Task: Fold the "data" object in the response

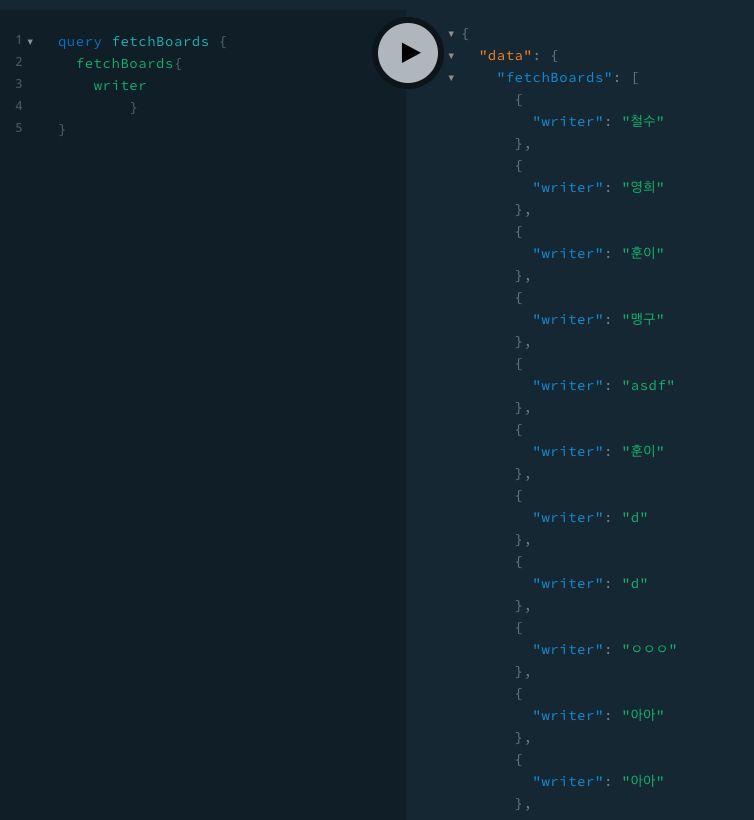Action: 451,56
